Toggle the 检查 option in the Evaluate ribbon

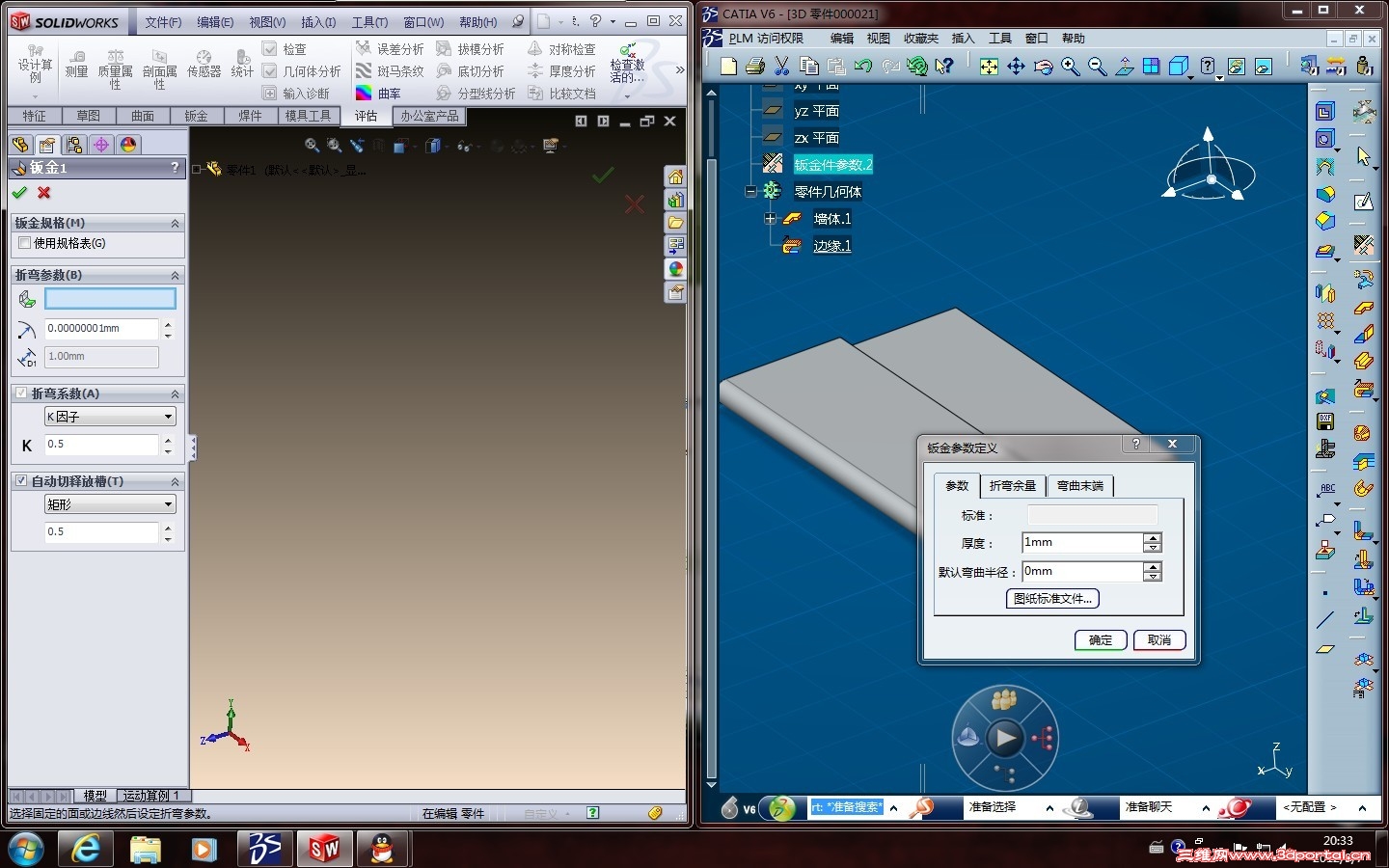coord(270,49)
